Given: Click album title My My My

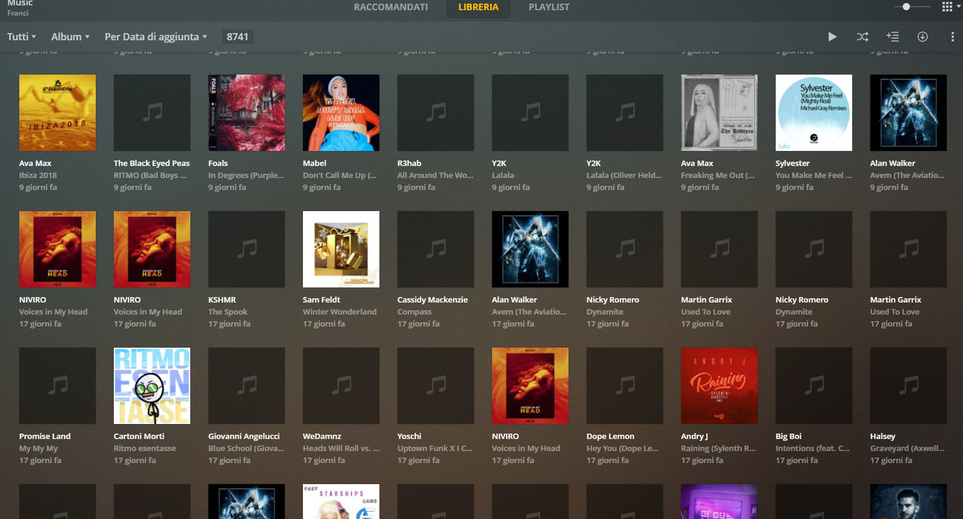Looking at the screenshot, I should coord(38,448).
